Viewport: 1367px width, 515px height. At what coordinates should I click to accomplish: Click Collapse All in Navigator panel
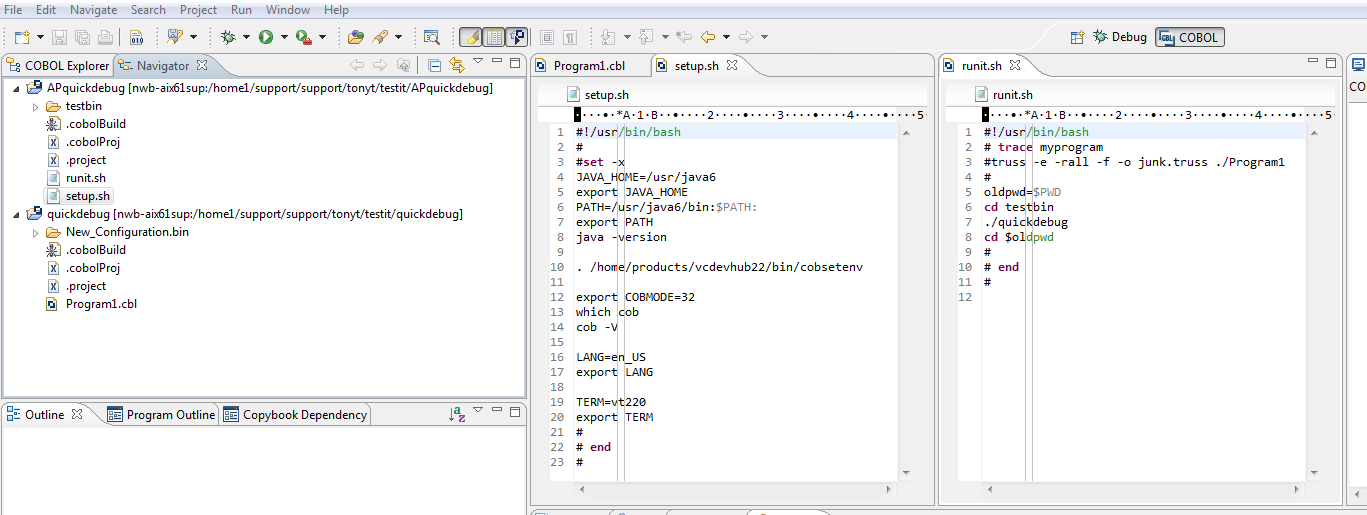point(434,65)
